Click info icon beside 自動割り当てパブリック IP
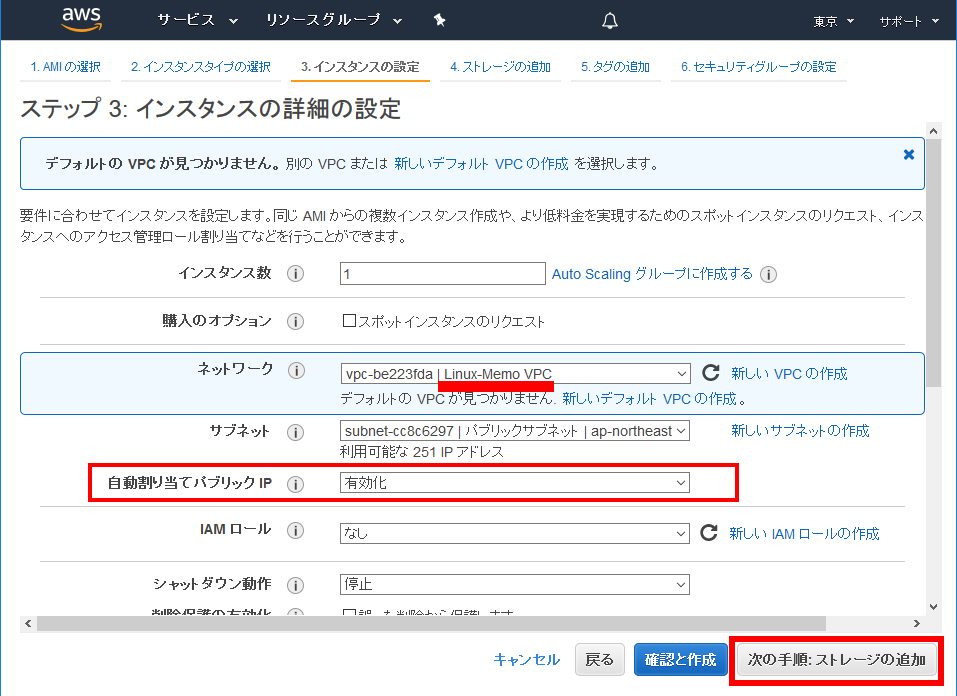The image size is (957, 696). [x=295, y=484]
